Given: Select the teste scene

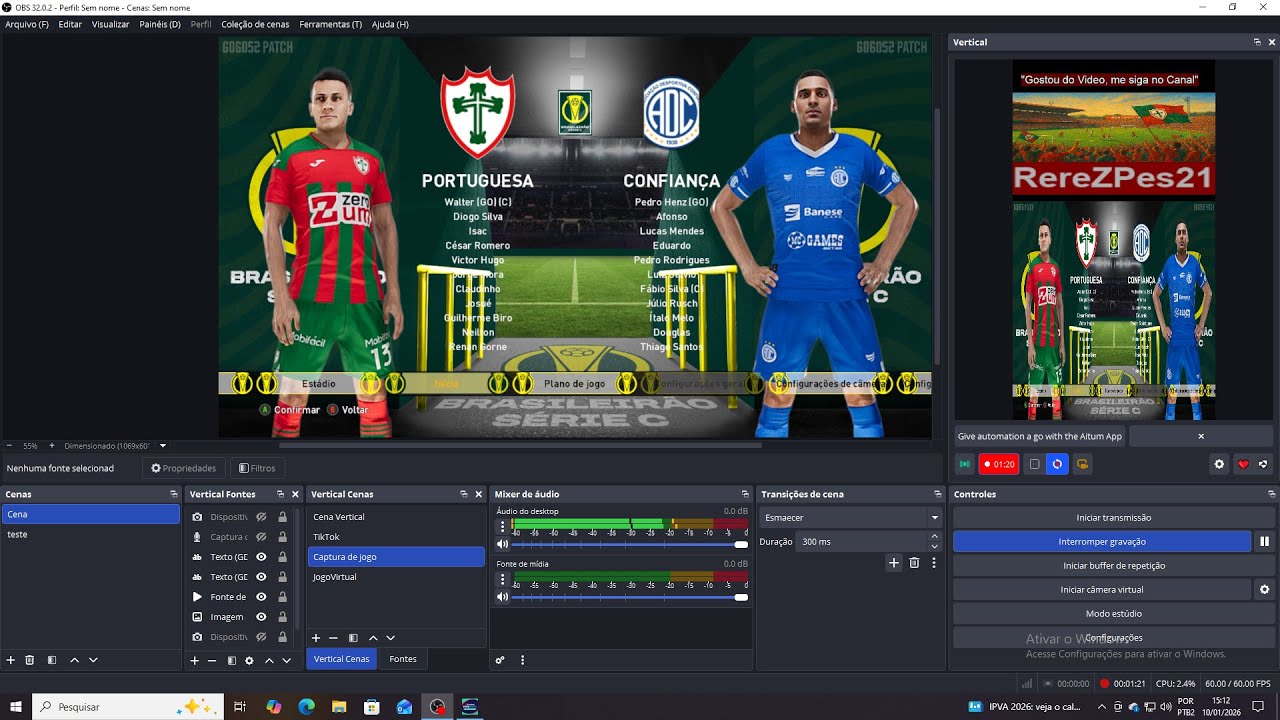Looking at the screenshot, I should tap(90, 534).
